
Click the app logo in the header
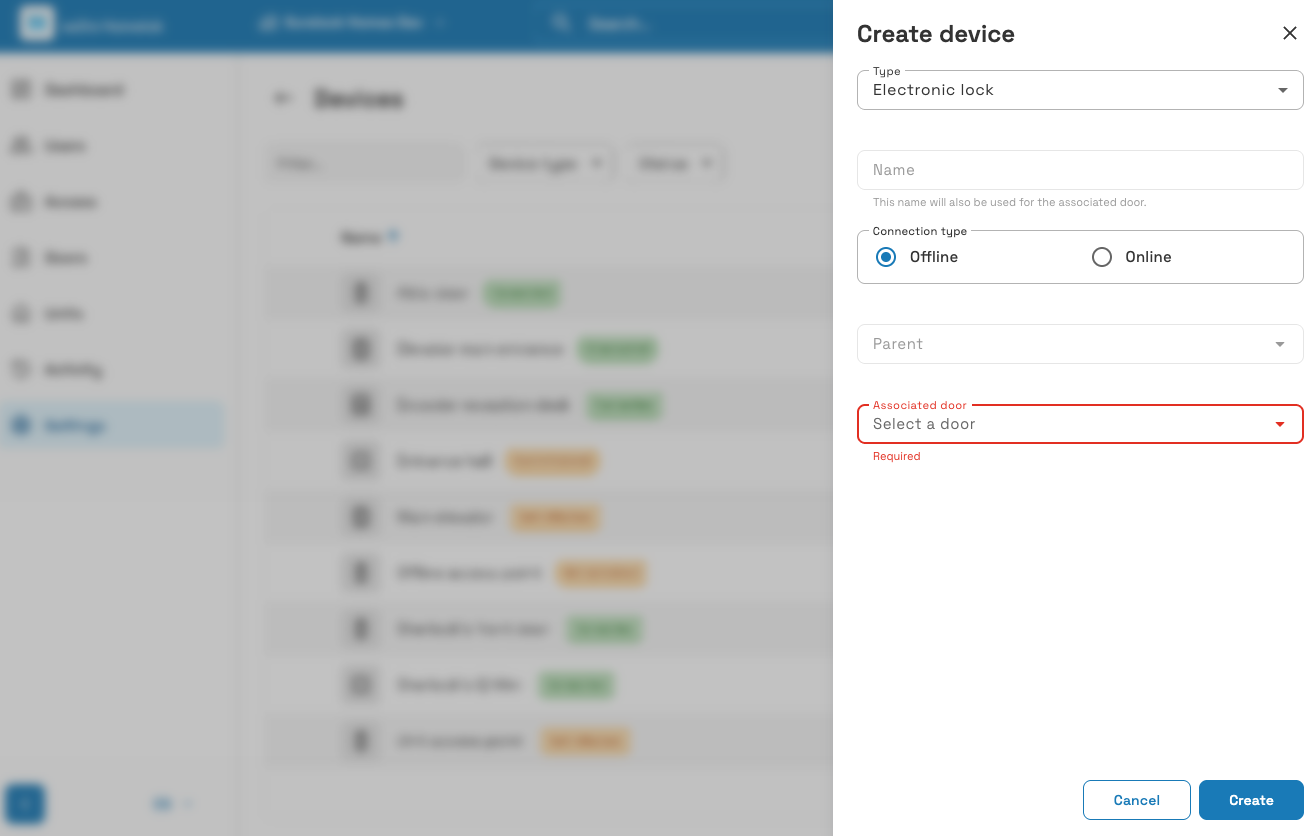[x=37, y=24]
